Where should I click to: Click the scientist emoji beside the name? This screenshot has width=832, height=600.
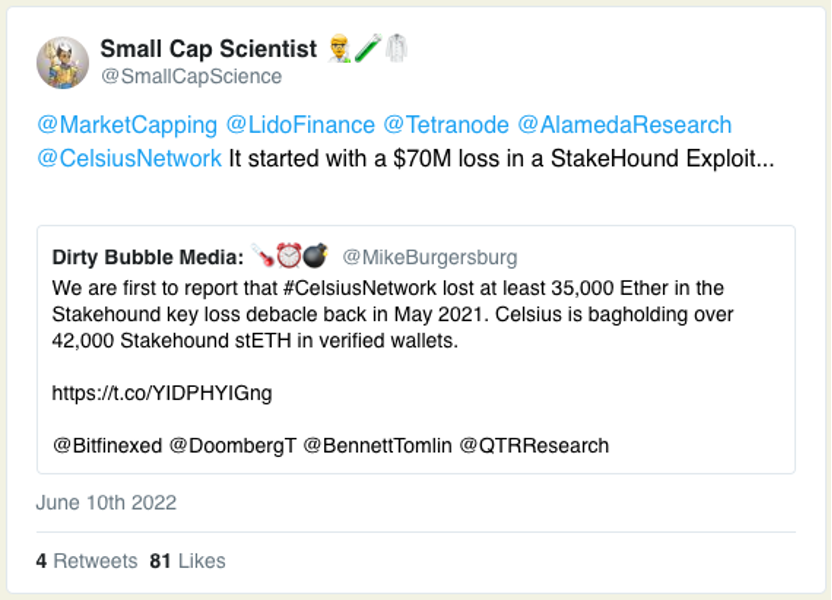(341, 48)
